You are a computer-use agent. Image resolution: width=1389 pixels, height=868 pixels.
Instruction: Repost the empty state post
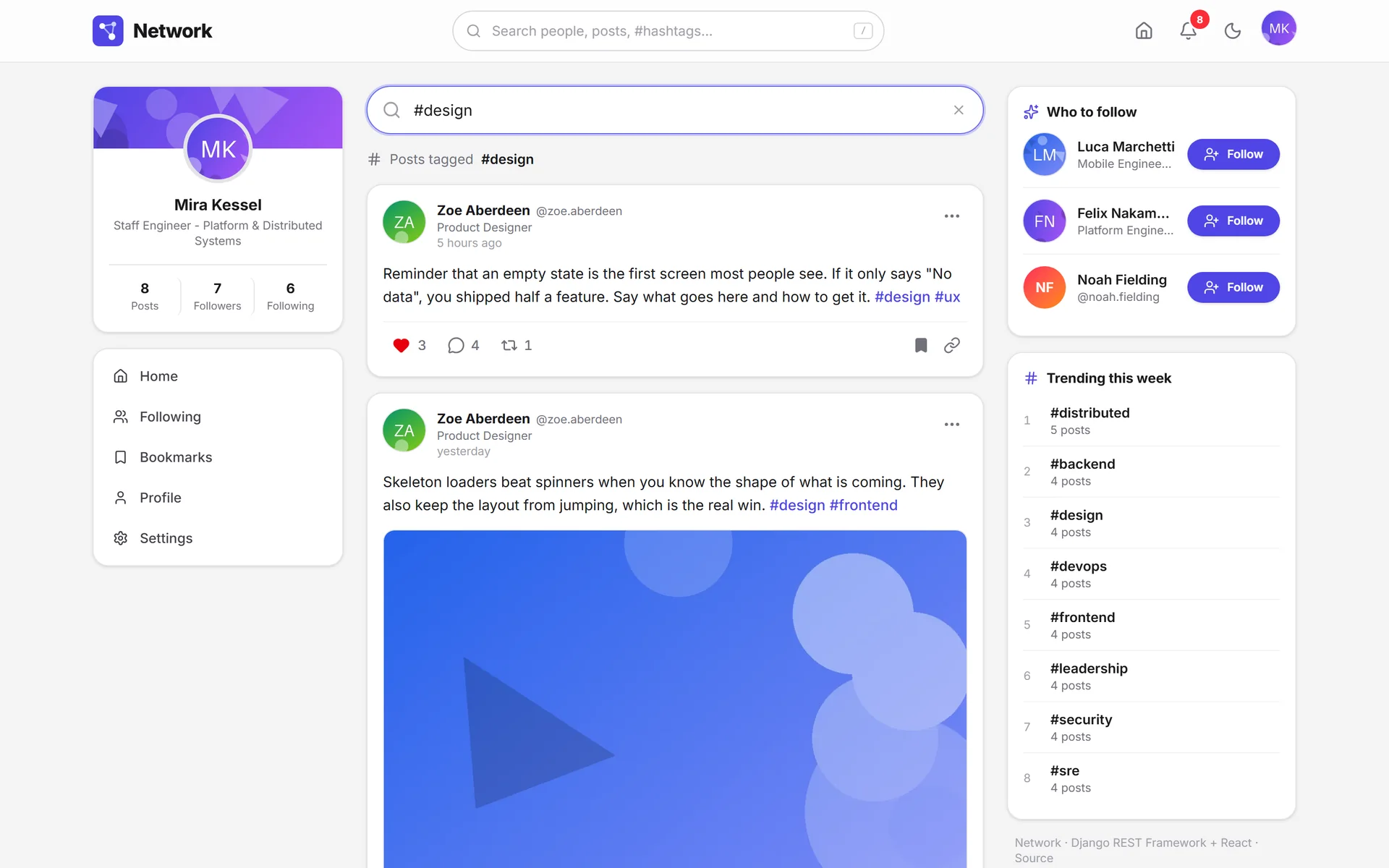pyautogui.click(x=517, y=345)
